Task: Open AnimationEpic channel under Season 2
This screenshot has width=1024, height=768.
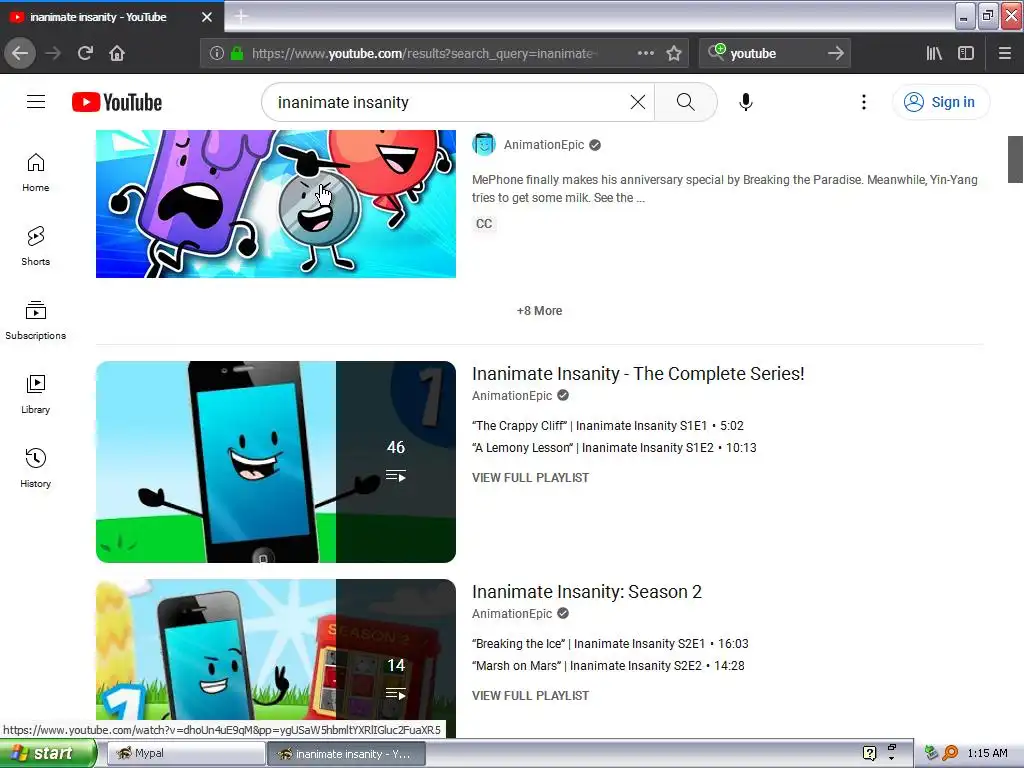Action: pyautogui.click(x=512, y=614)
